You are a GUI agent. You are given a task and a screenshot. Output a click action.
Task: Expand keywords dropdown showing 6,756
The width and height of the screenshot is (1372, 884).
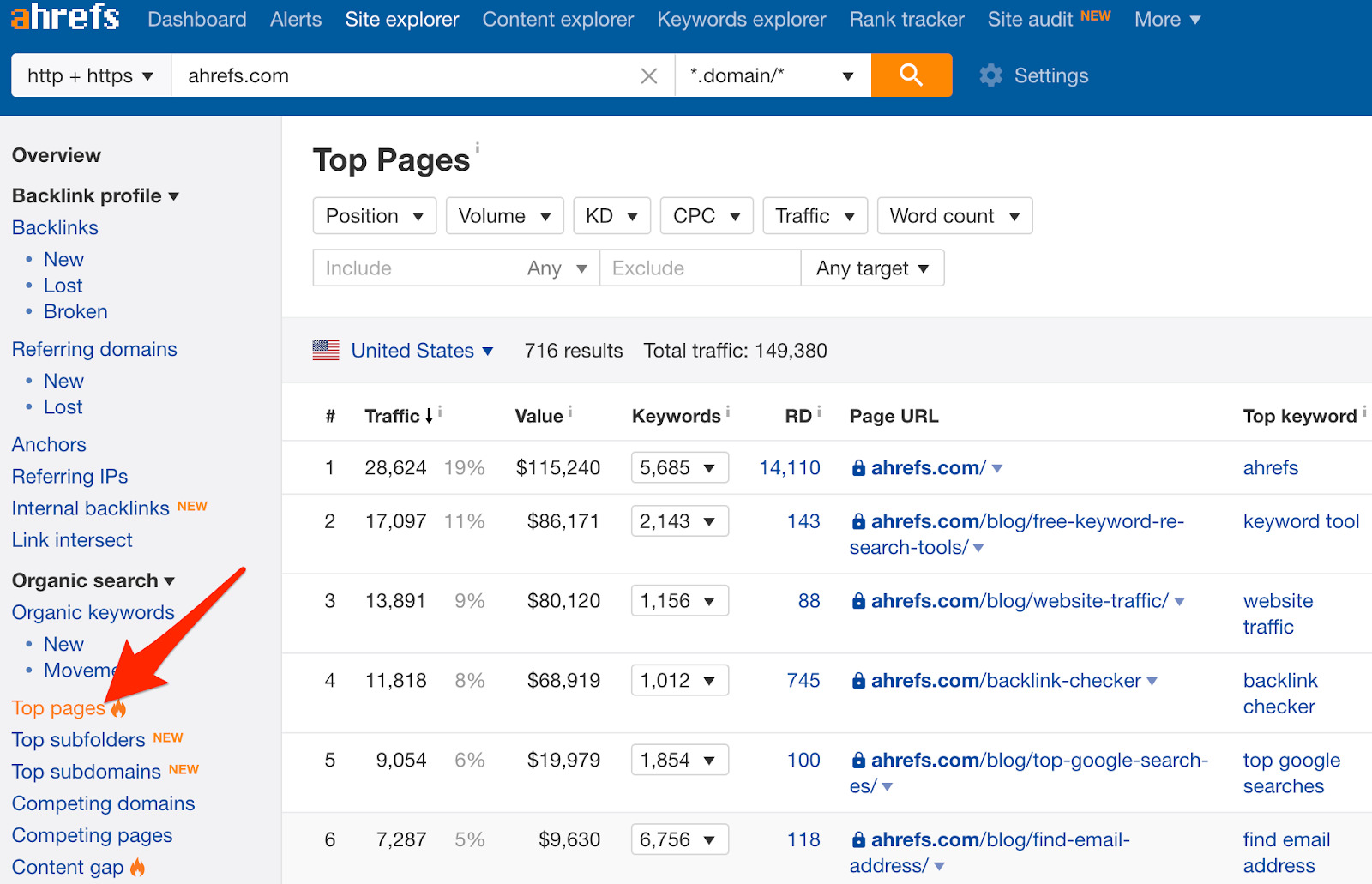[x=680, y=840]
